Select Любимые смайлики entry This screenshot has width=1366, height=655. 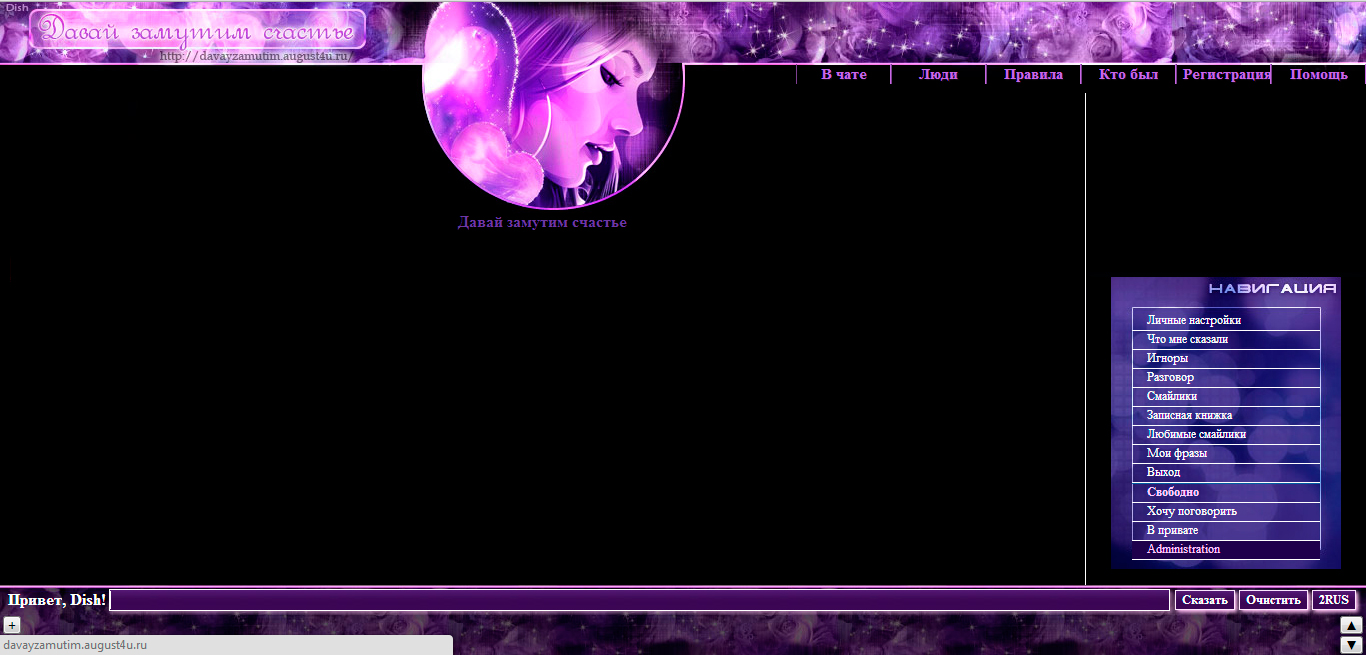pyautogui.click(x=1226, y=434)
